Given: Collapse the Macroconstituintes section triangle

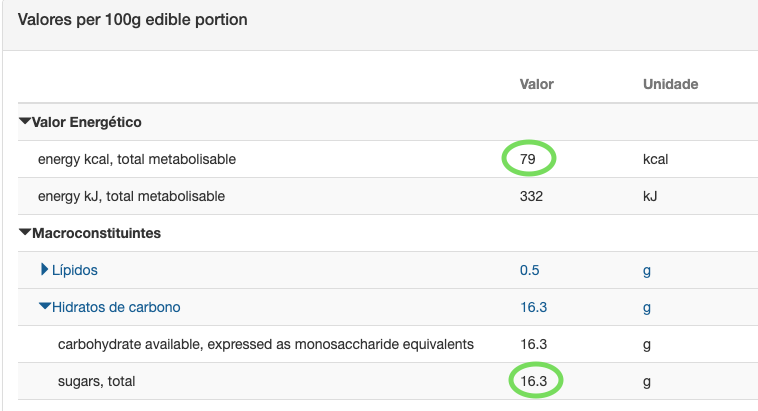Looking at the screenshot, I should click(25, 233).
